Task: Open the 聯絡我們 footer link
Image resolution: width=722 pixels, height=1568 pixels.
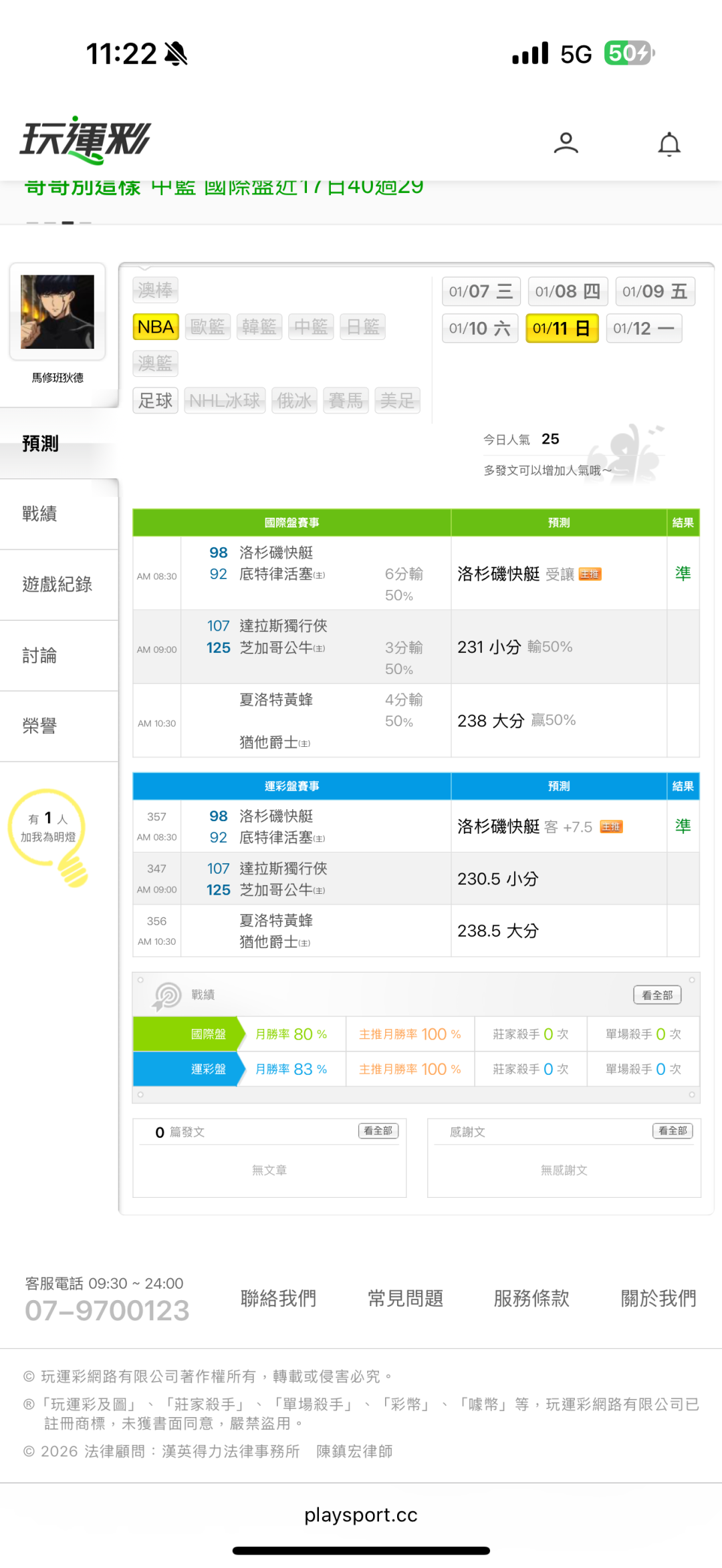Action: [278, 1298]
